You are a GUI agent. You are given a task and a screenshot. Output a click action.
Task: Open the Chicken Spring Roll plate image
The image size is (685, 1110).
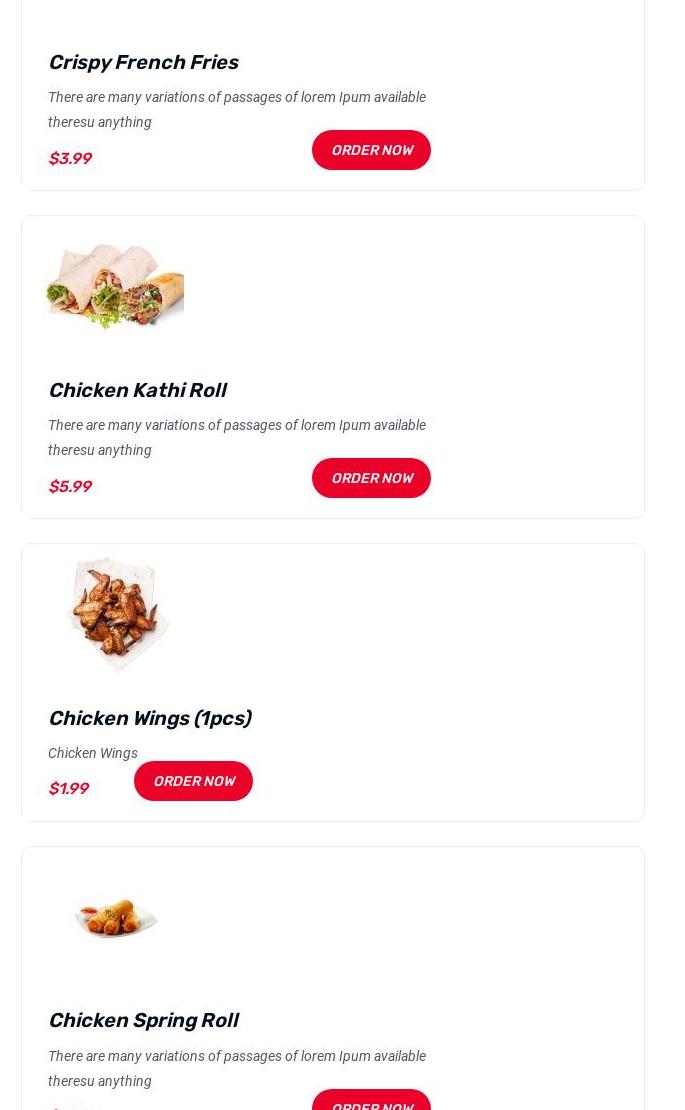click(x=116, y=917)
